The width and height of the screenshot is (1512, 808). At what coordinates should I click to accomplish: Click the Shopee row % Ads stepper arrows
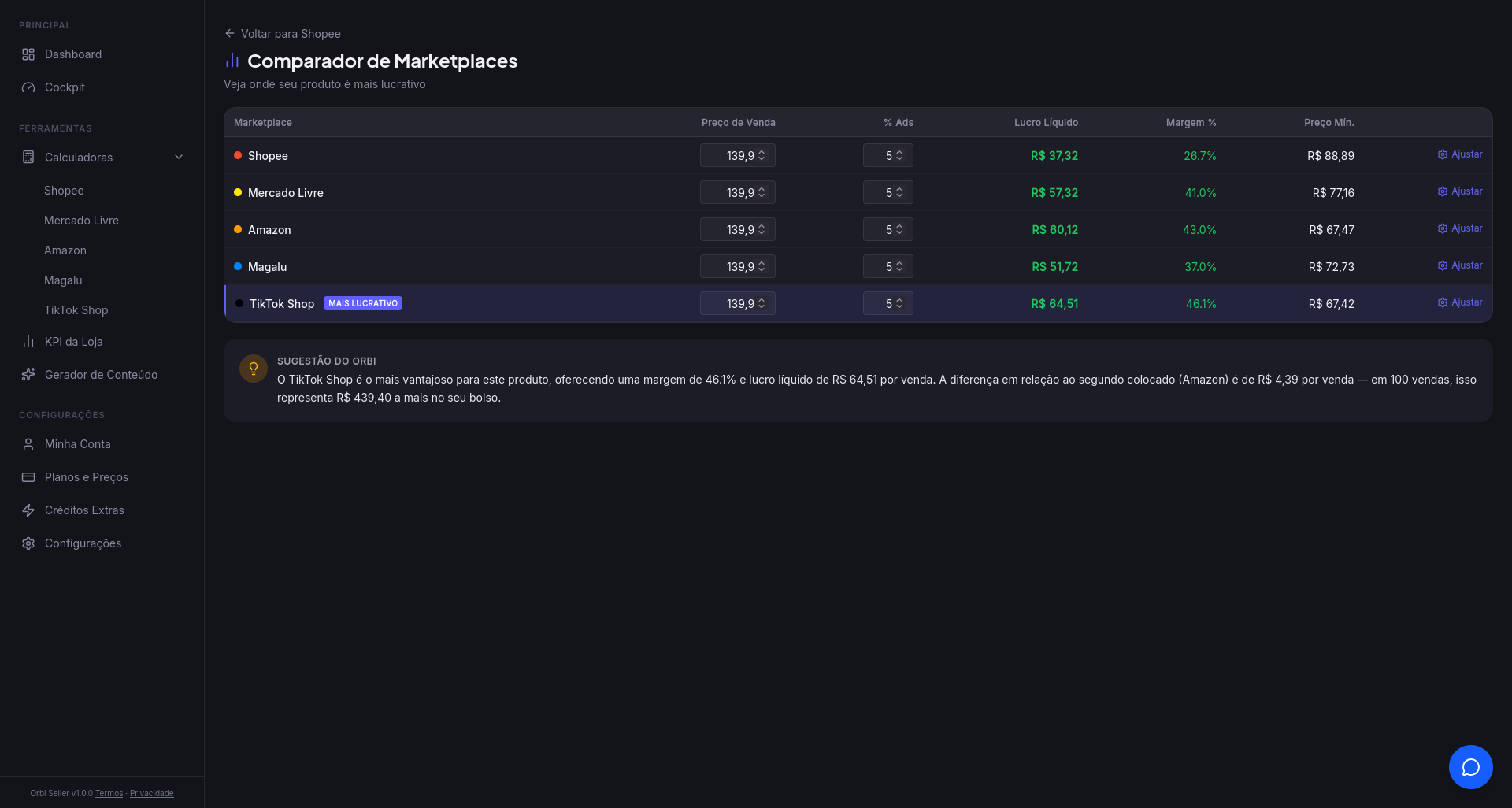tap(899, 155)
